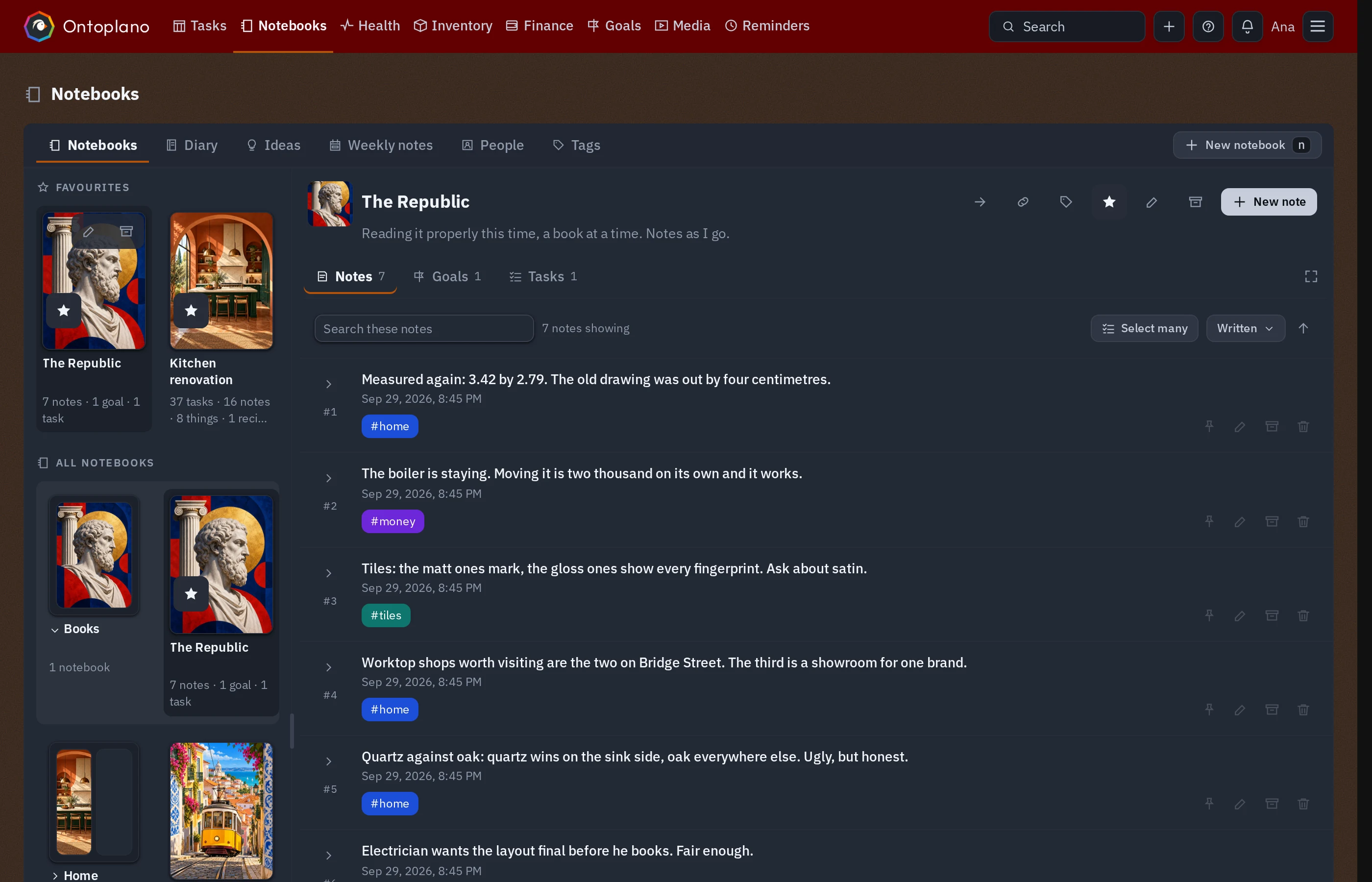Copy link to The Republic notebook

pos(1022,201)
